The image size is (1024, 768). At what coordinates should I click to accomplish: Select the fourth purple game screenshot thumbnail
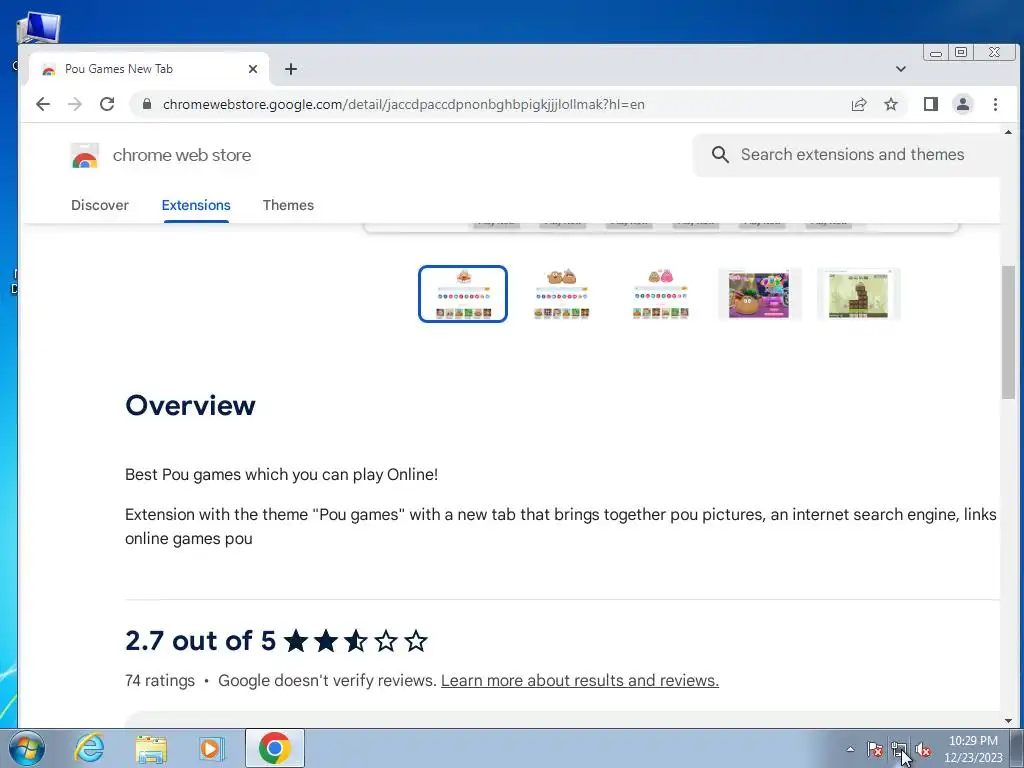coord(759,295)
